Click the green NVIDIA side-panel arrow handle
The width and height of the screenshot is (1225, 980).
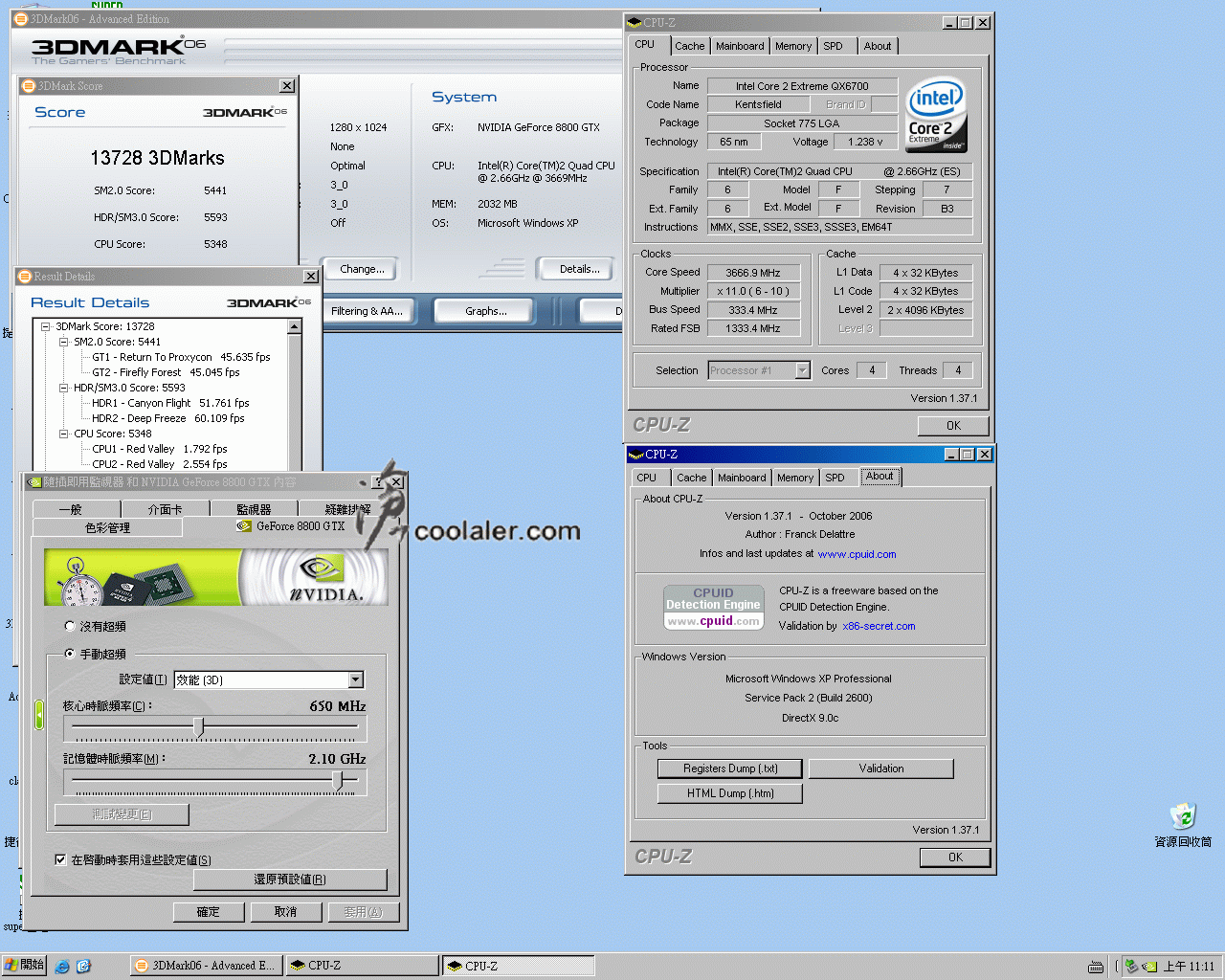pyautogui.click(x=39, y=714)
